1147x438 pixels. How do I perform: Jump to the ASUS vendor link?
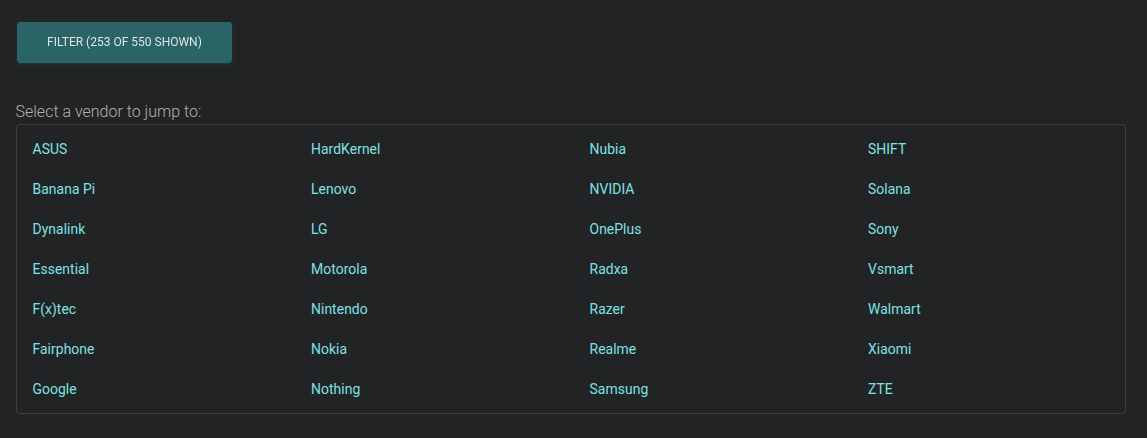coord(50,149)
